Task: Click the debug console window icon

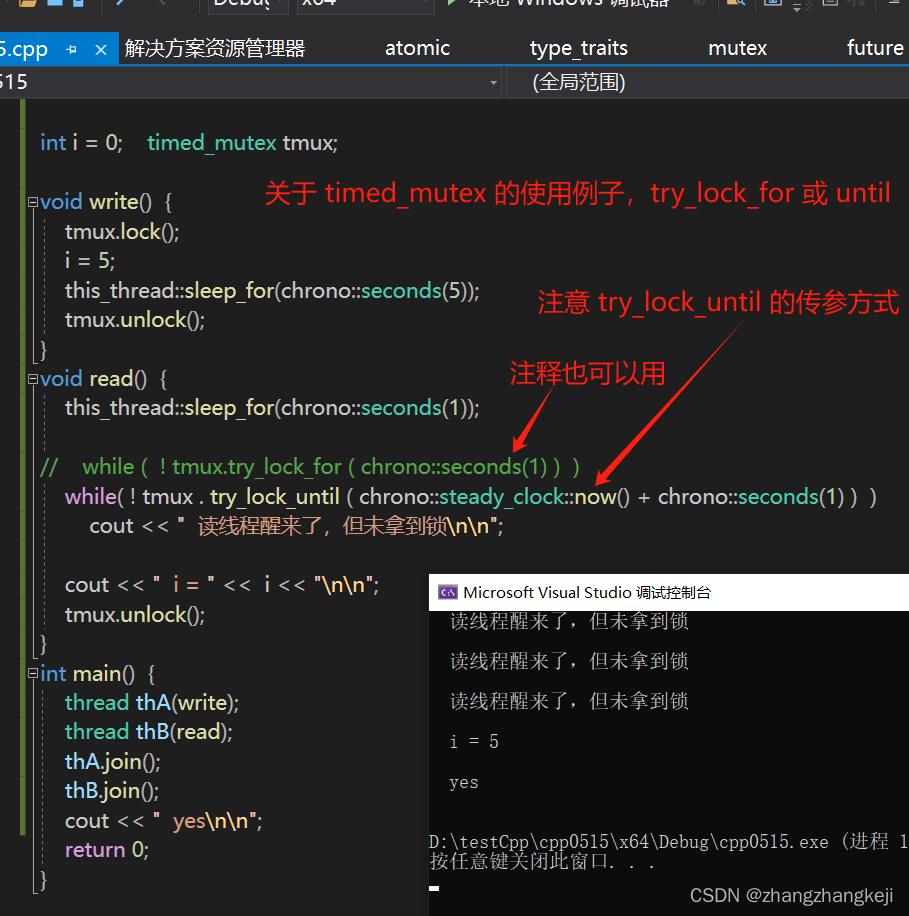Action: point(448,592)
